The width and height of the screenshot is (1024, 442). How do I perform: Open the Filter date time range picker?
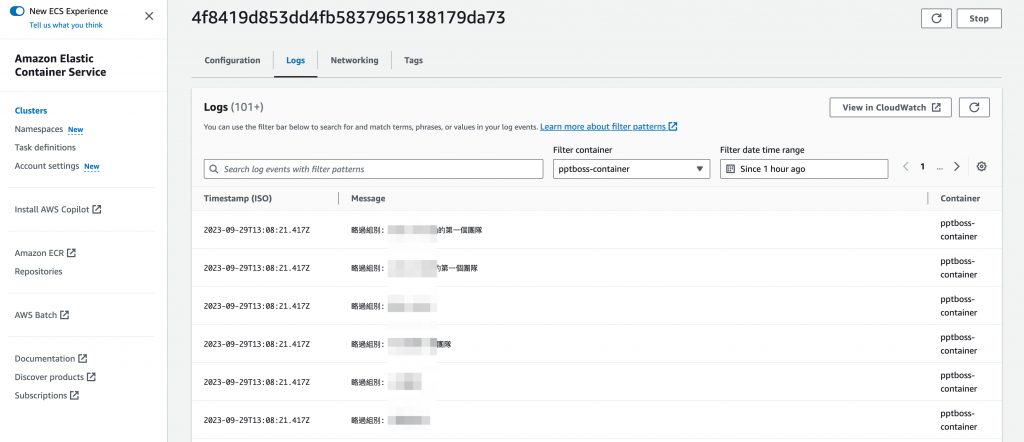tap(804, 169)
